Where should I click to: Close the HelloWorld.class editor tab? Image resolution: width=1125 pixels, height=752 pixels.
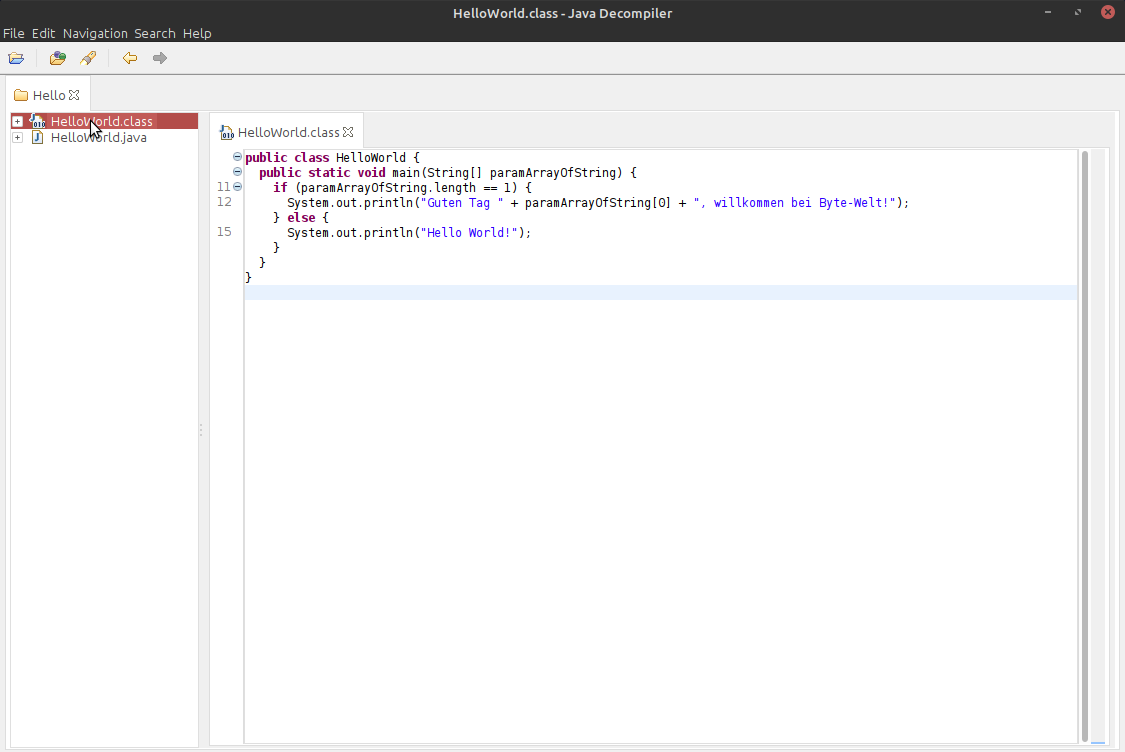point(348,132)
